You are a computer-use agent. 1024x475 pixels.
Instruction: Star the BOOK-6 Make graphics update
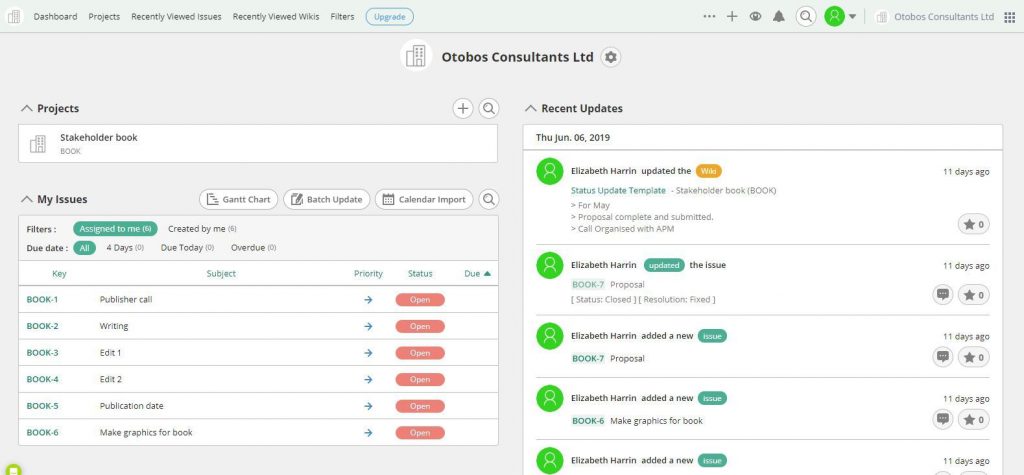tap(974, 419)
